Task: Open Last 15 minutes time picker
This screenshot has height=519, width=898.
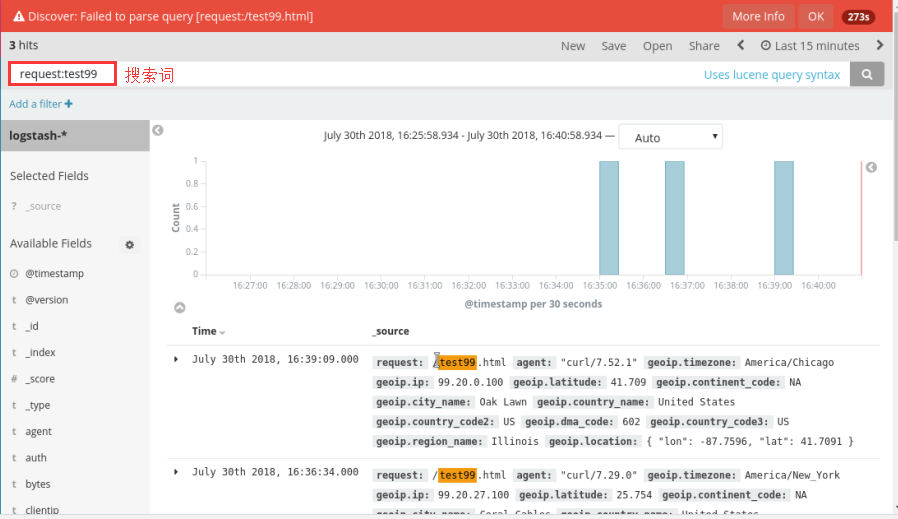Action: [810, 46]
